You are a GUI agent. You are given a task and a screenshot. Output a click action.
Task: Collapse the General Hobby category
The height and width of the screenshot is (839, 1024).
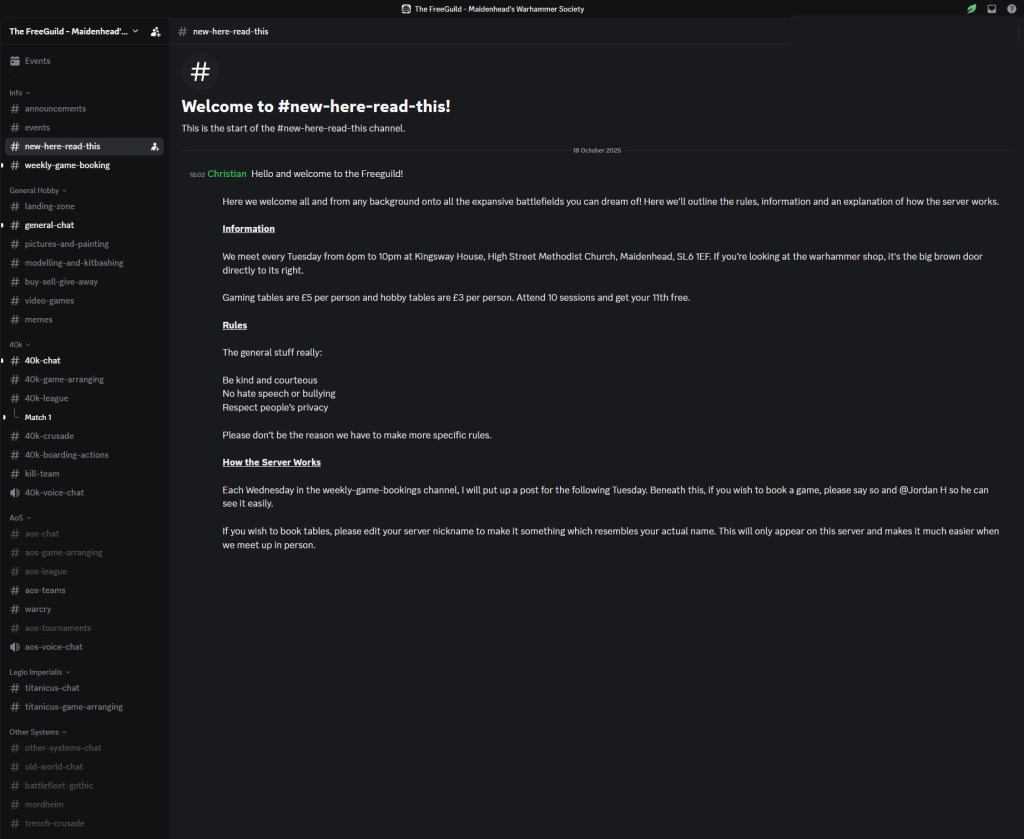(38, 190)
